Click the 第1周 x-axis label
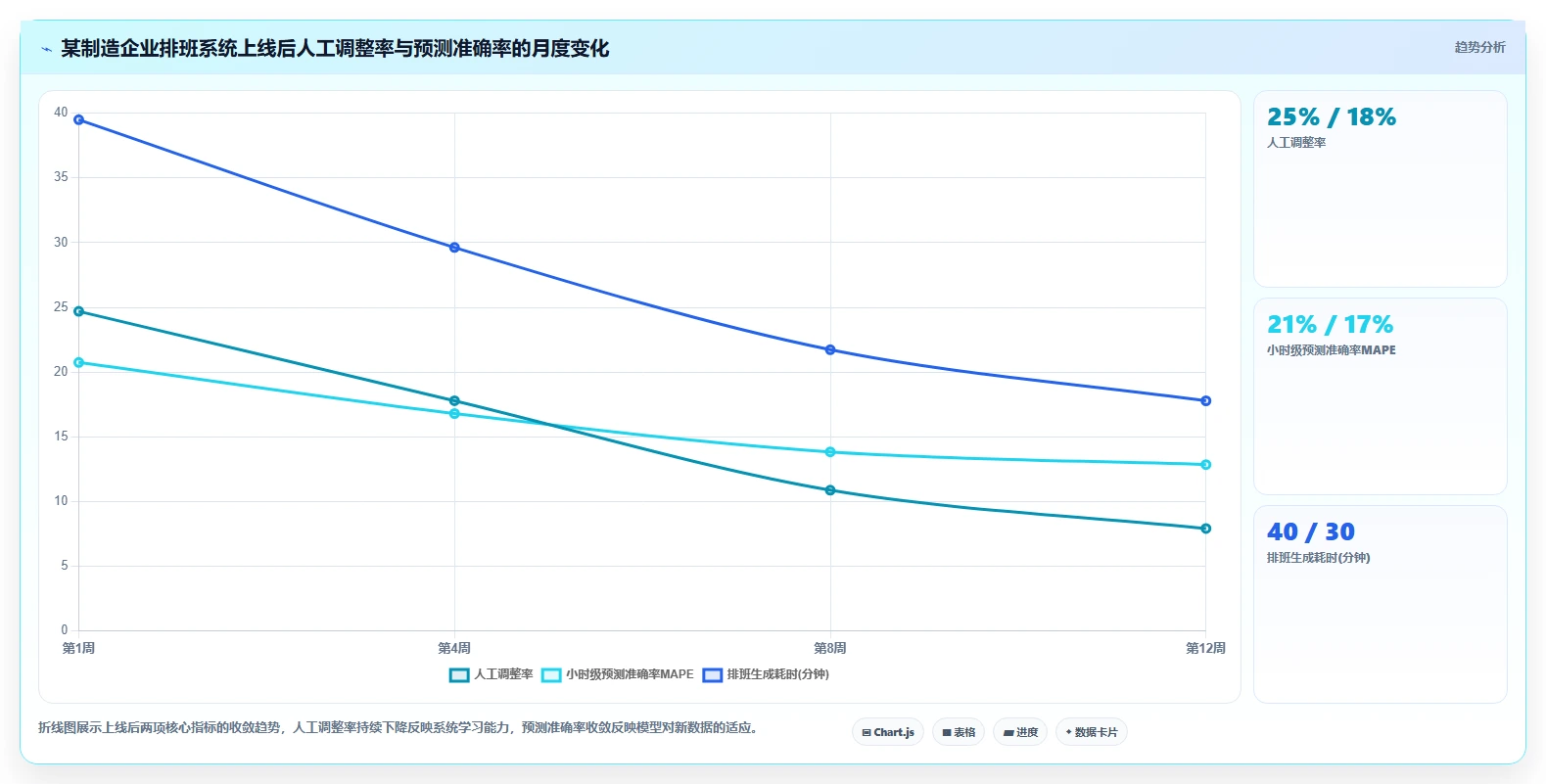This screenshot has width=1546, height=784. pyautogui.click(x=79, y=648)
